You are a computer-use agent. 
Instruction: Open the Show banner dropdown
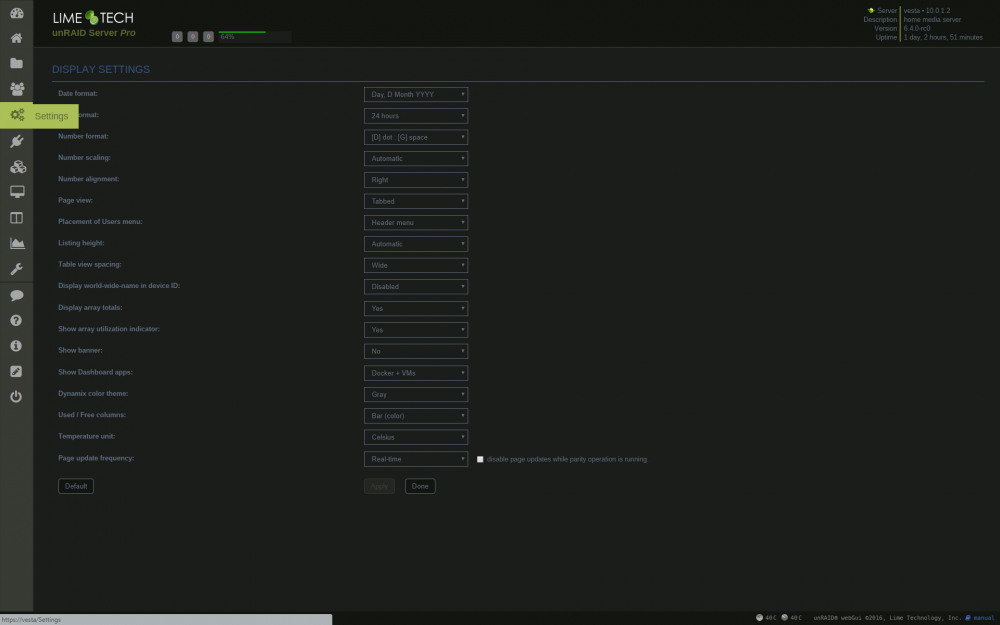pos(416,351)
